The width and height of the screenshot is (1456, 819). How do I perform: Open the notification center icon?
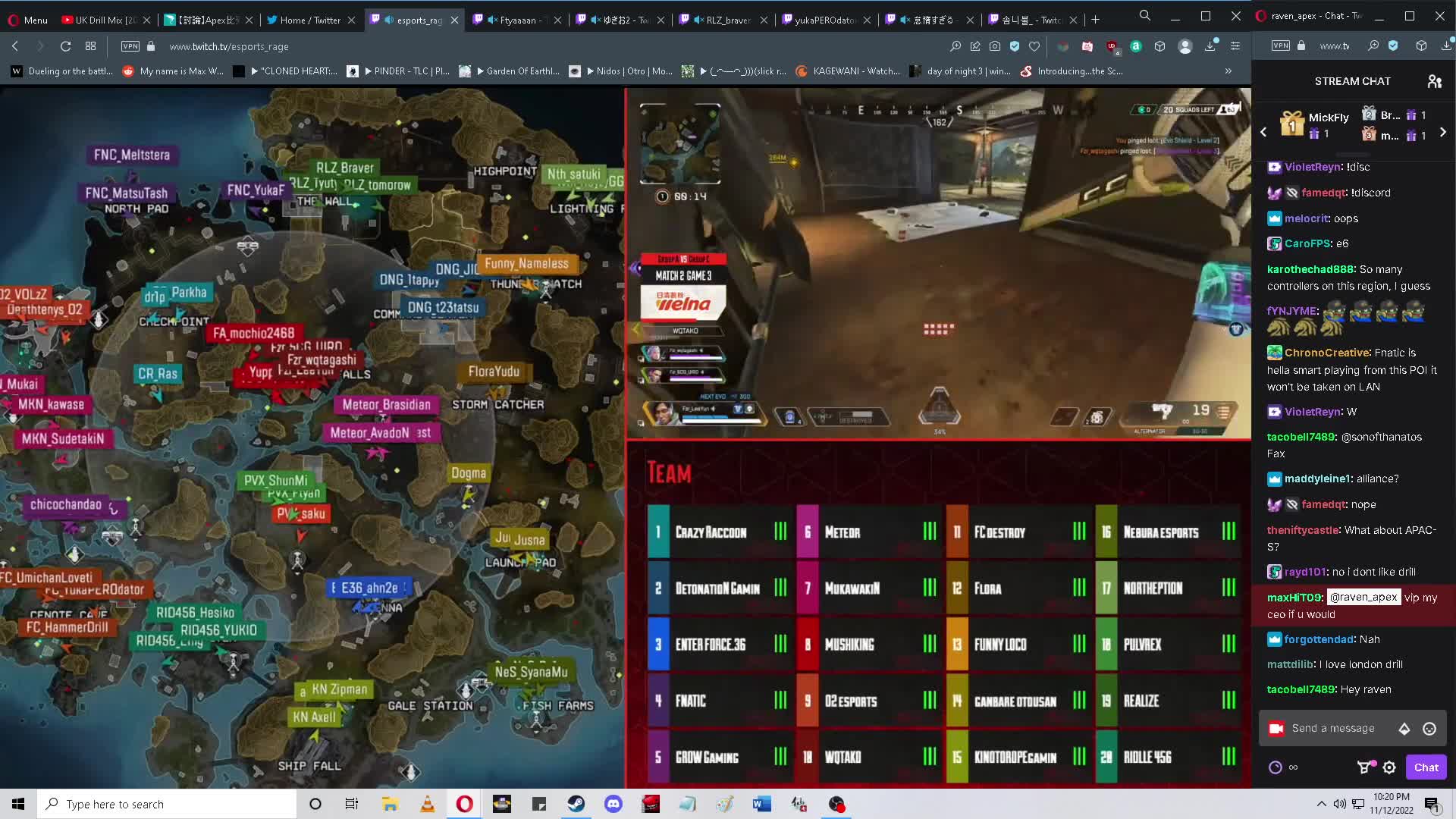pyautogui.click(x=1432, y=804)
